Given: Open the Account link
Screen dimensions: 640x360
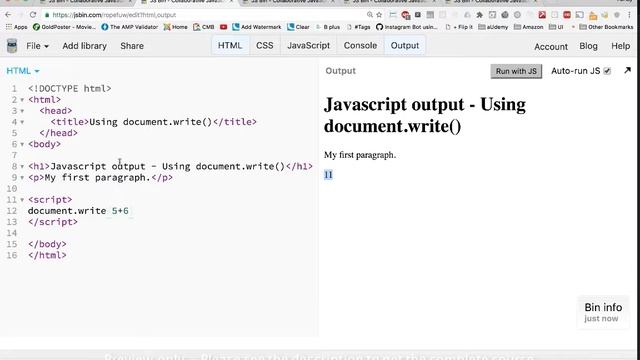Looking at the screenshot, I should 551,47.
